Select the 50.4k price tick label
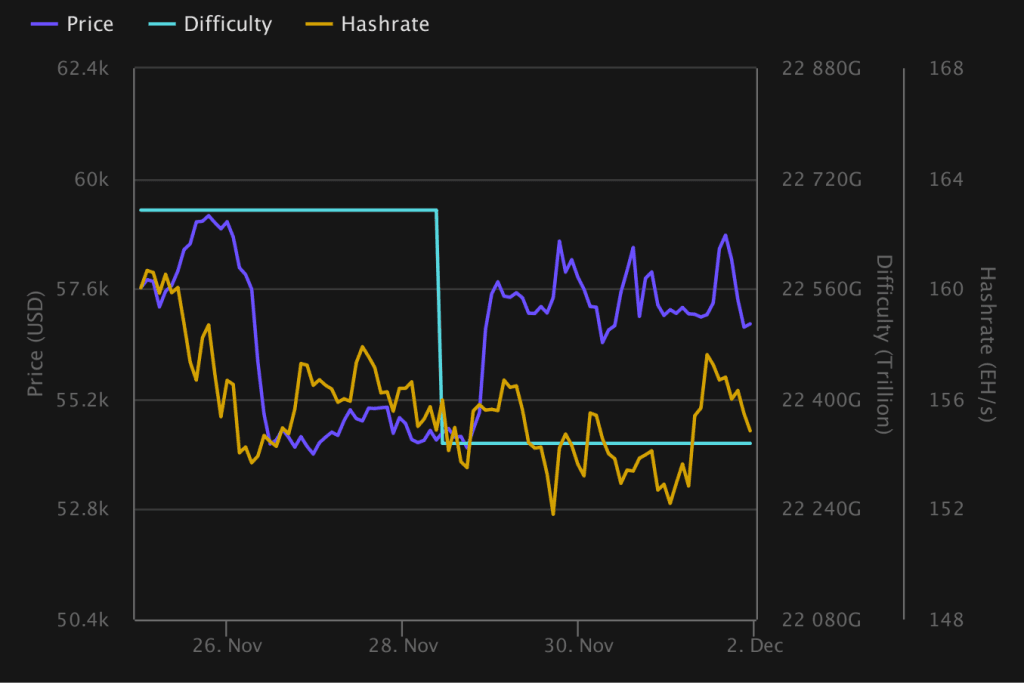The width and height of the screenshot is (1024, 683). 82,619
